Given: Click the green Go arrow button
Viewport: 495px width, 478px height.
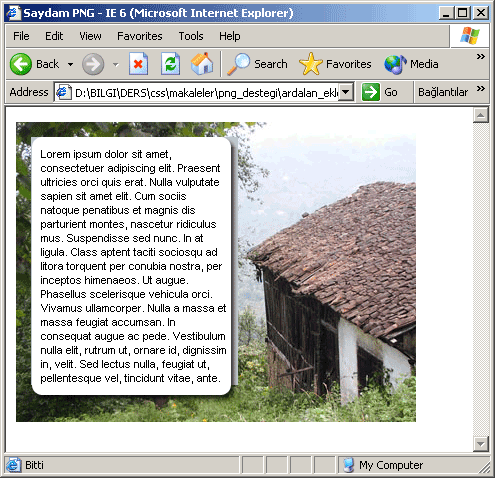Looking at the screenshot, I should pos(380,92).
